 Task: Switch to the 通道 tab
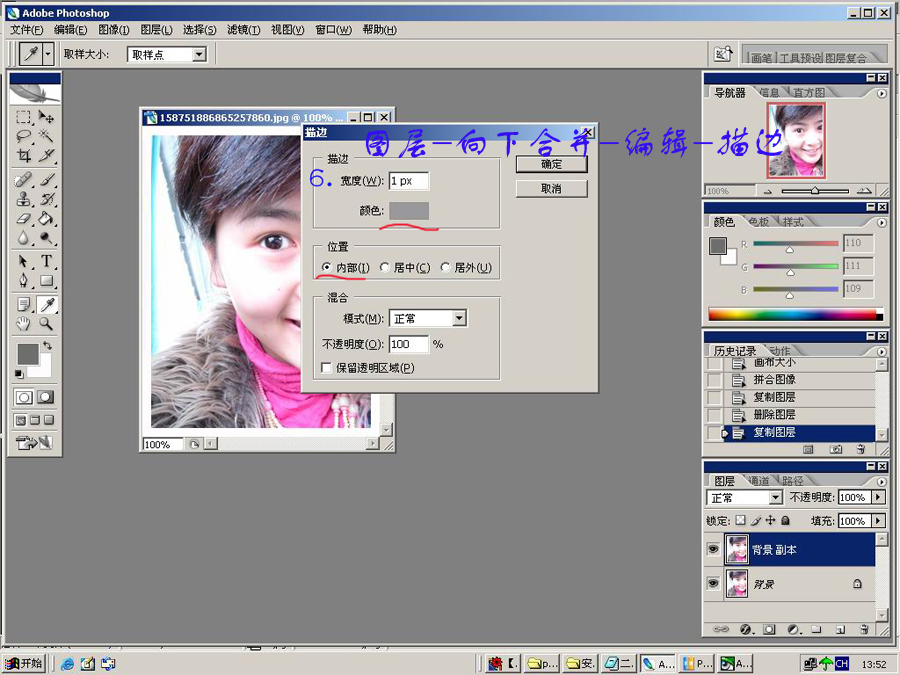[762, 481]
